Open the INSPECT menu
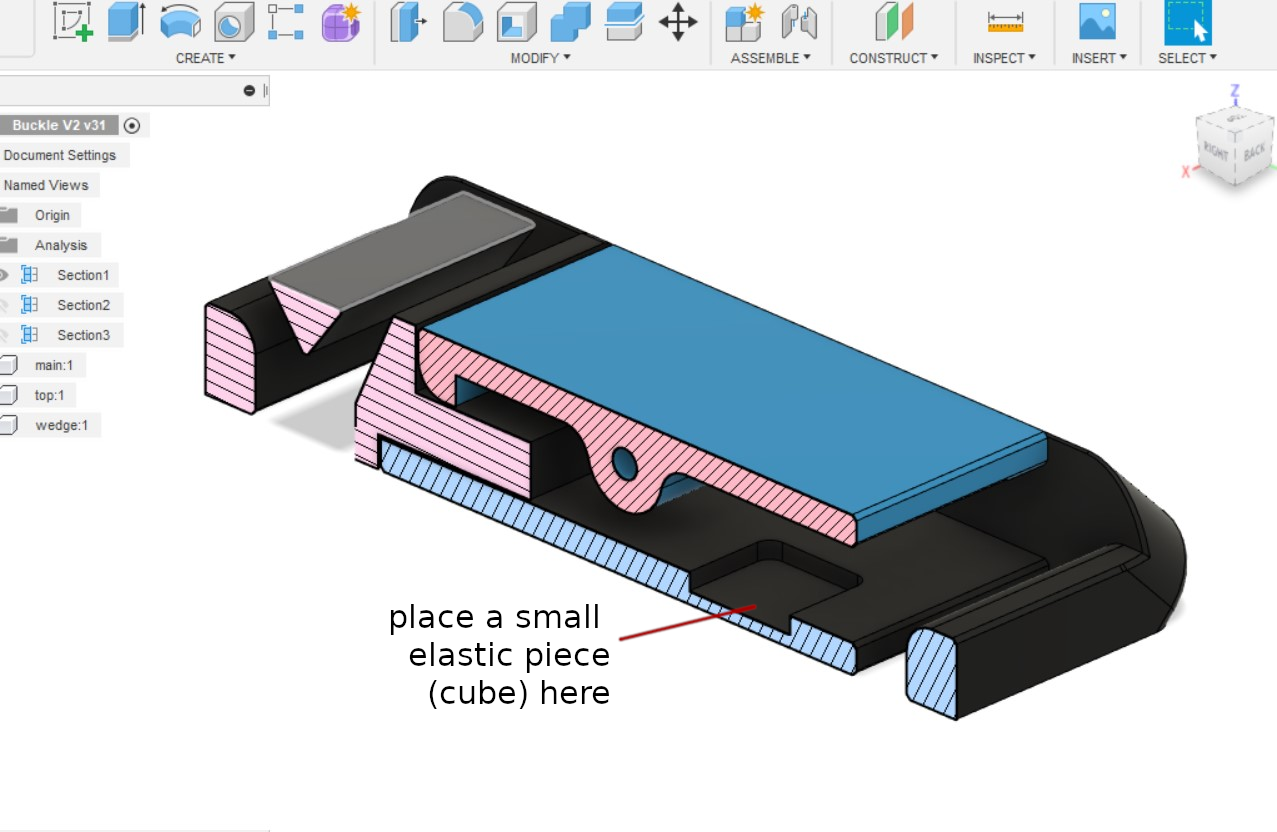The image size is (1277, 832). point(1004,58)
